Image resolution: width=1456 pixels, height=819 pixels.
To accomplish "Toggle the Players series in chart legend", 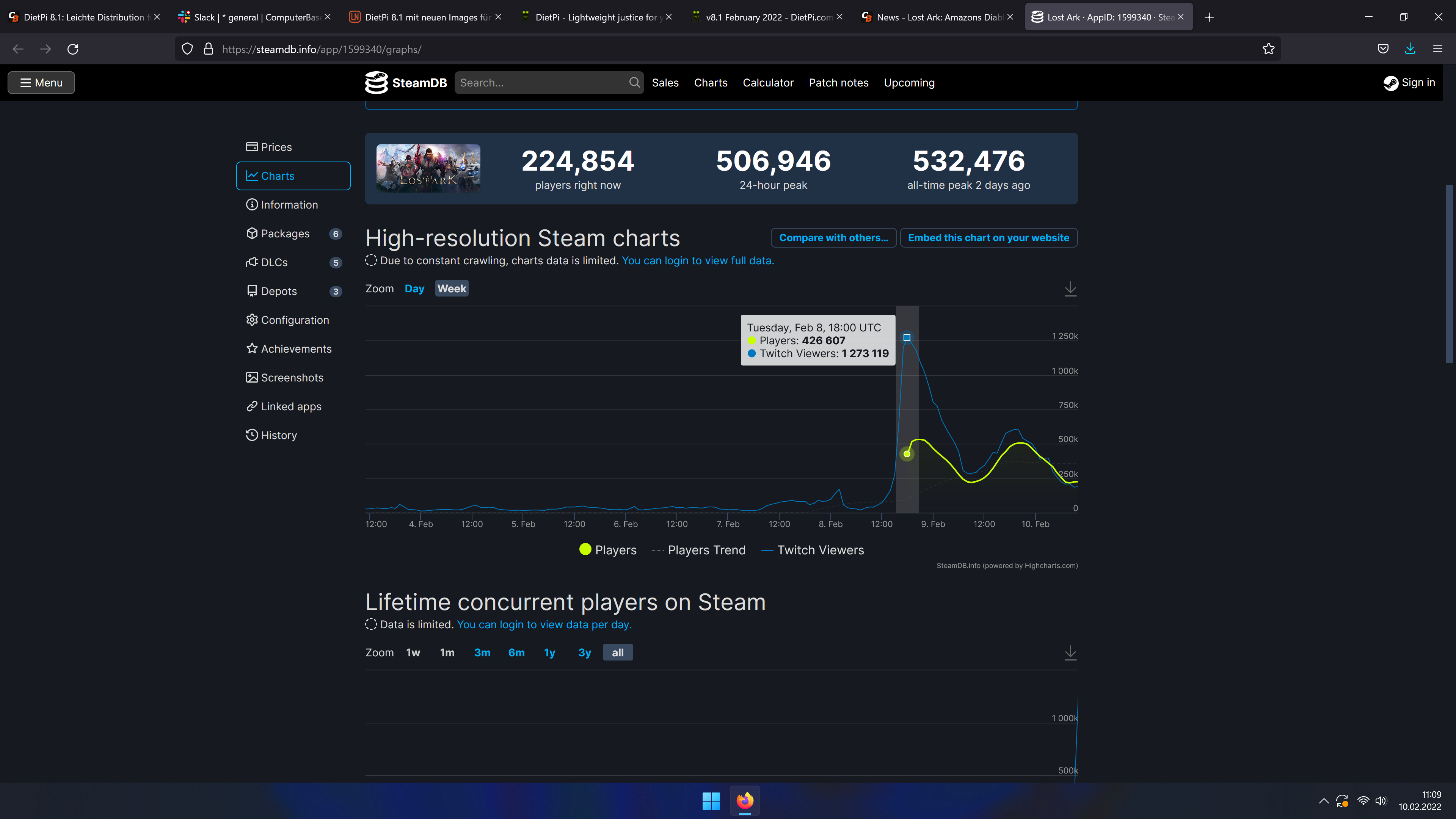I will (x=607, y=550).
